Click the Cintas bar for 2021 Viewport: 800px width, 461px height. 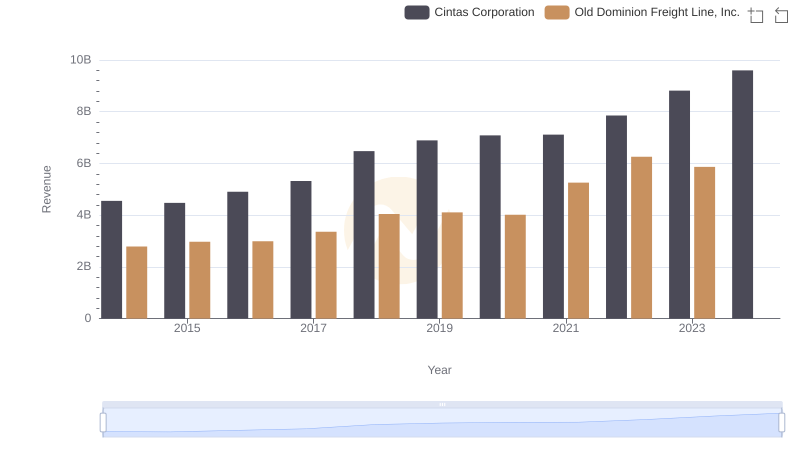pyautogui.click(x=554, y=226)
